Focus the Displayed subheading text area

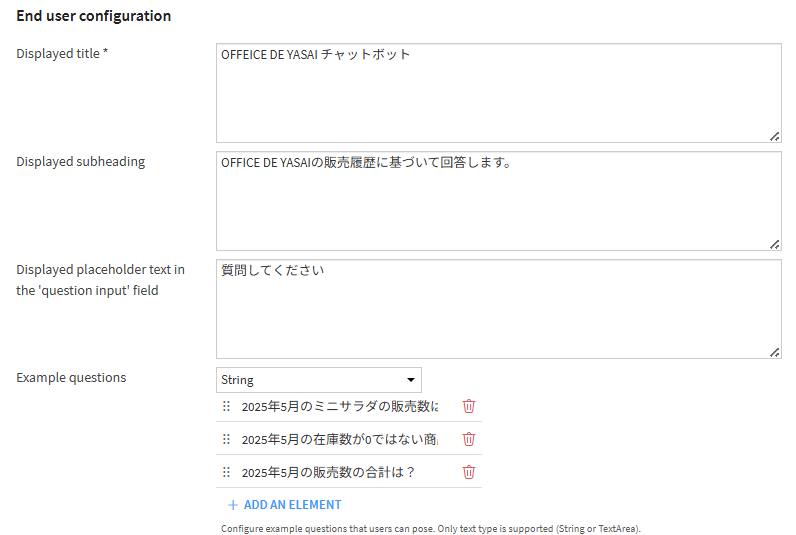pyautogui.click(x=499, y=201)
